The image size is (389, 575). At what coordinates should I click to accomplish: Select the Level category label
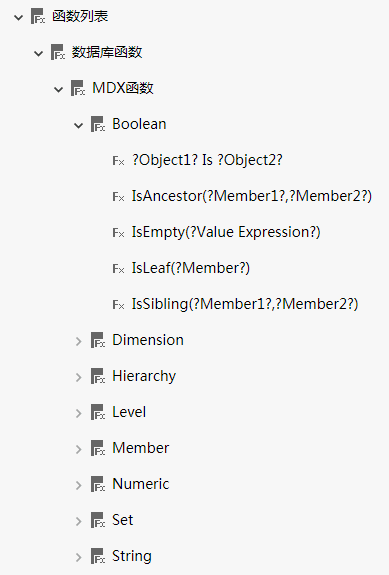click(x=129, y=412)
